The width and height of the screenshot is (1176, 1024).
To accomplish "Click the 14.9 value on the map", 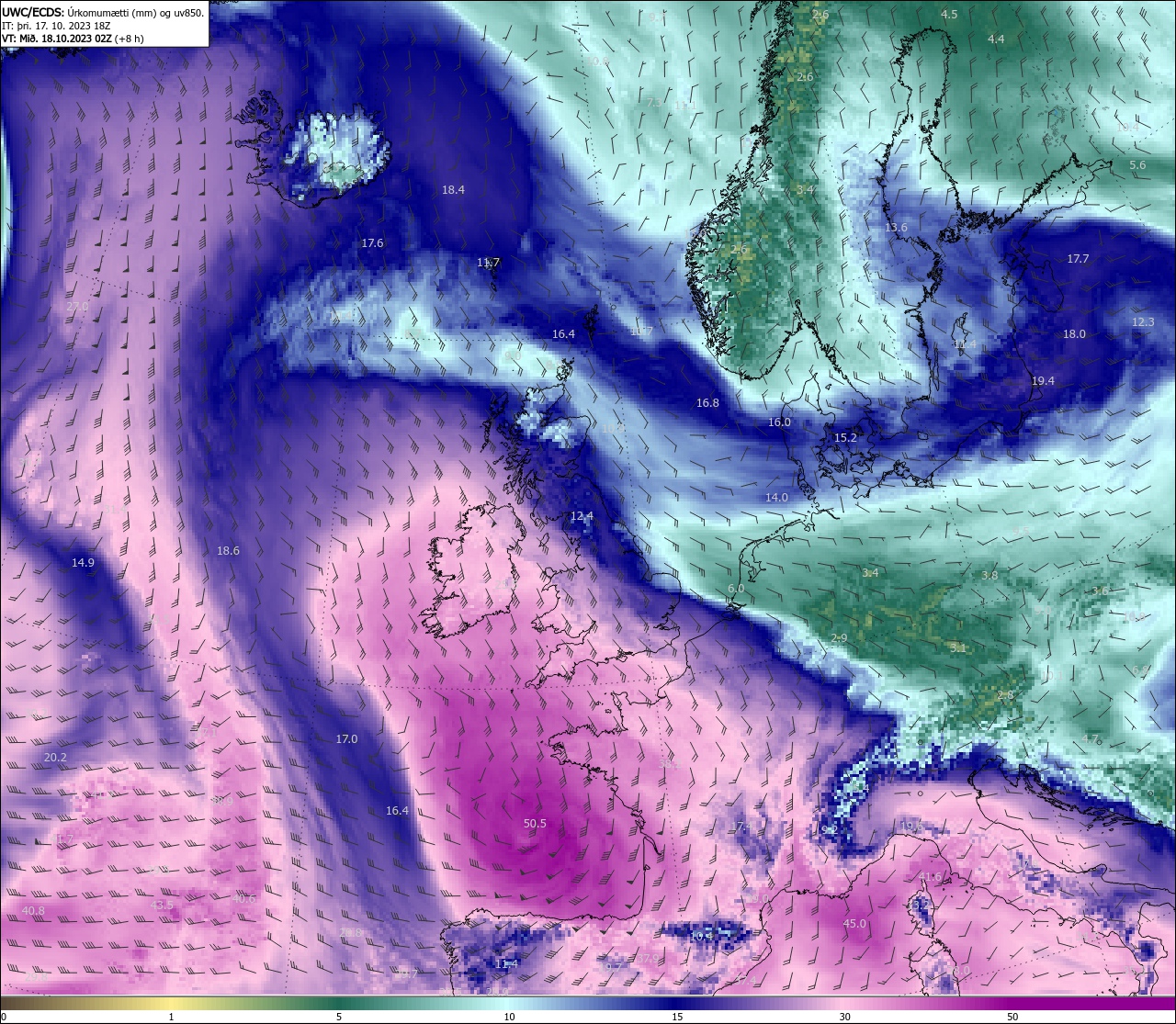I will [83, 563].
